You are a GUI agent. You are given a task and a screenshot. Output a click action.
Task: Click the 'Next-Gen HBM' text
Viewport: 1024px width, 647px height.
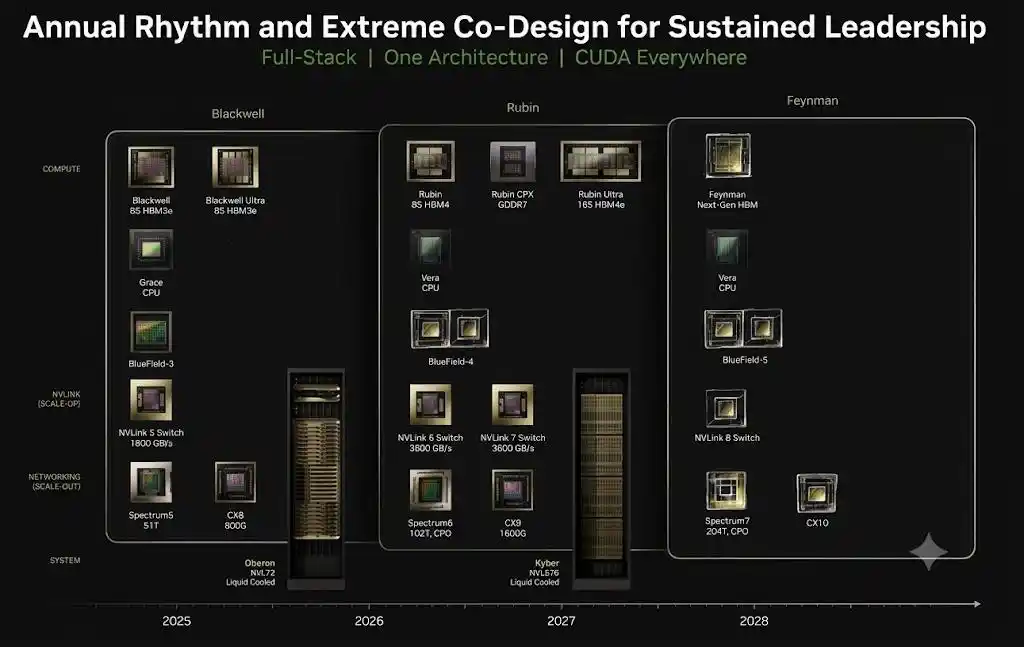728,205
